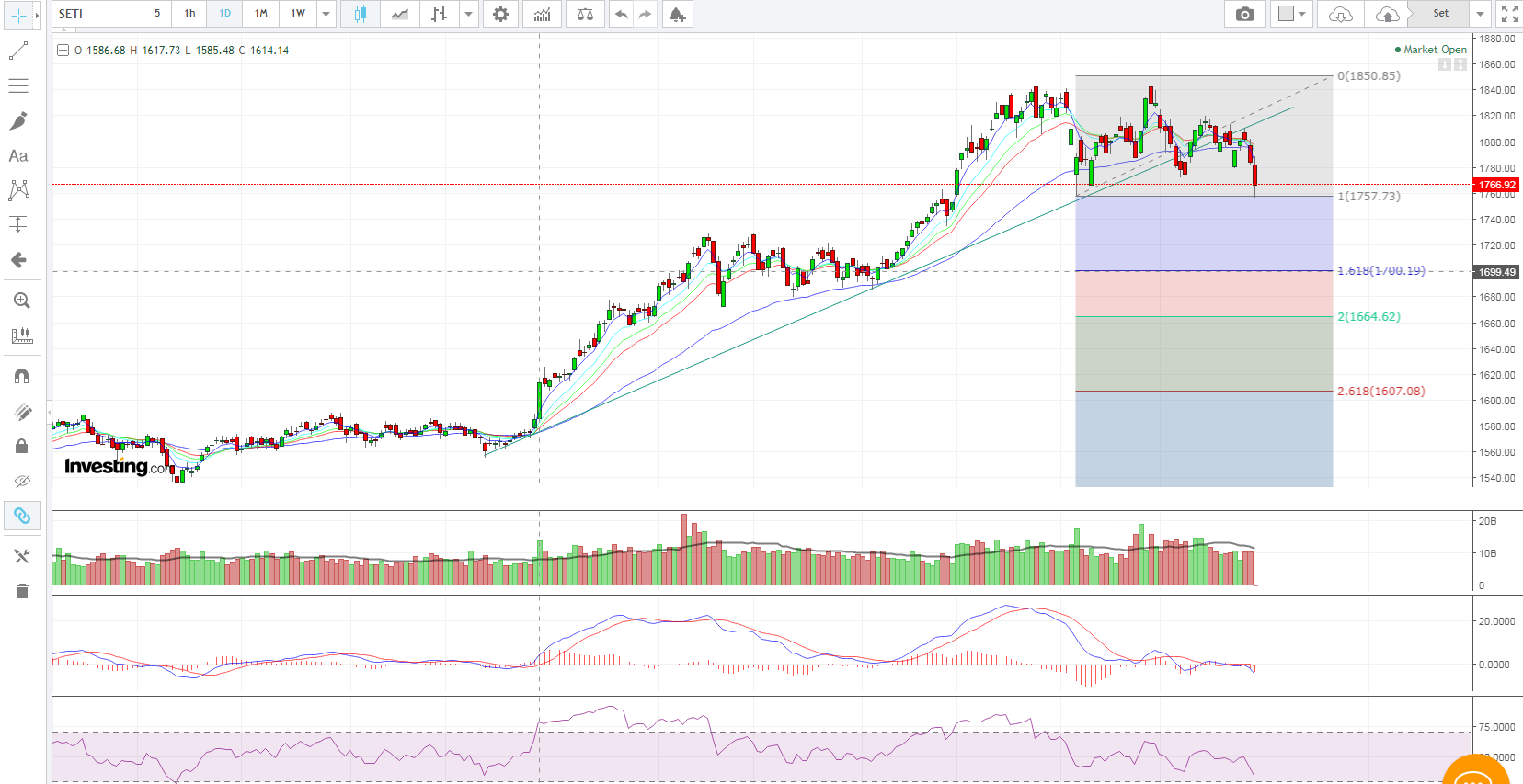
Task: Open the bar measure tool
Action: click(22, 335)
